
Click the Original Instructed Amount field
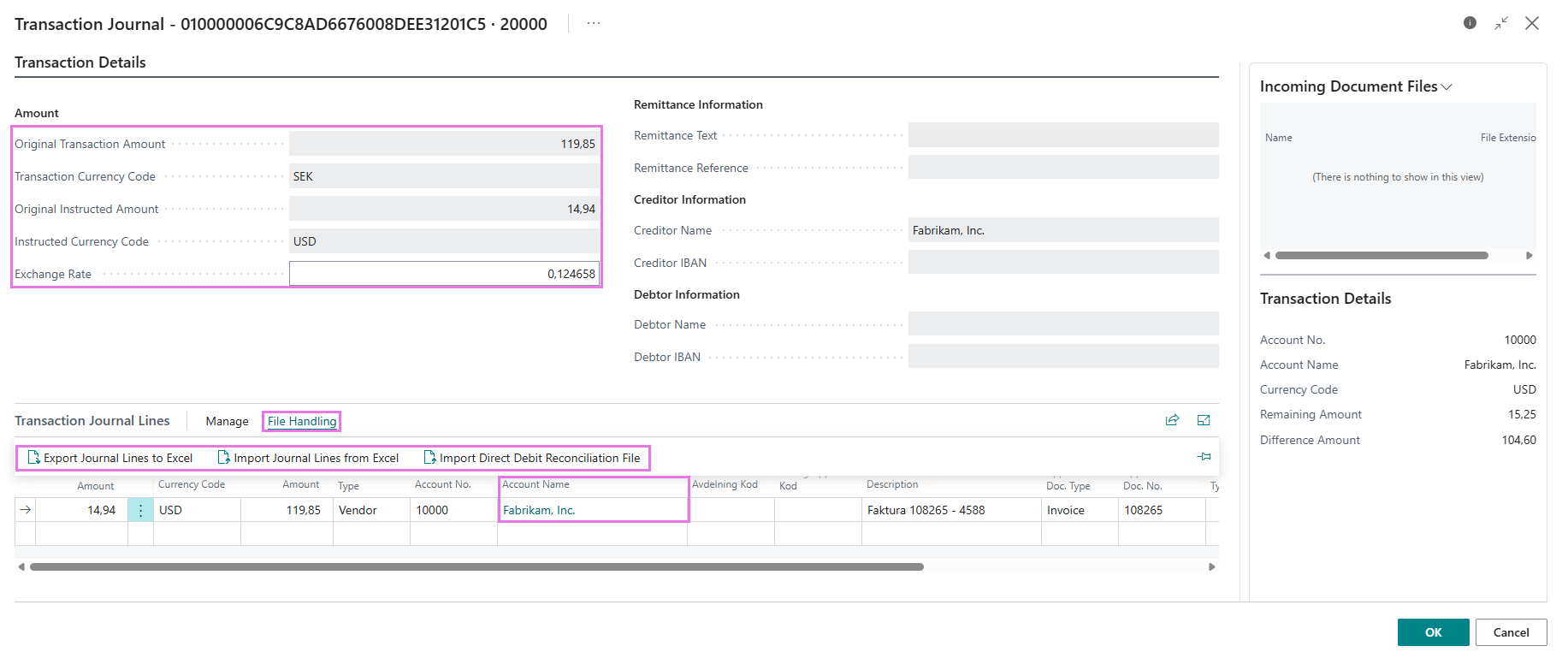tap(444, 209)
